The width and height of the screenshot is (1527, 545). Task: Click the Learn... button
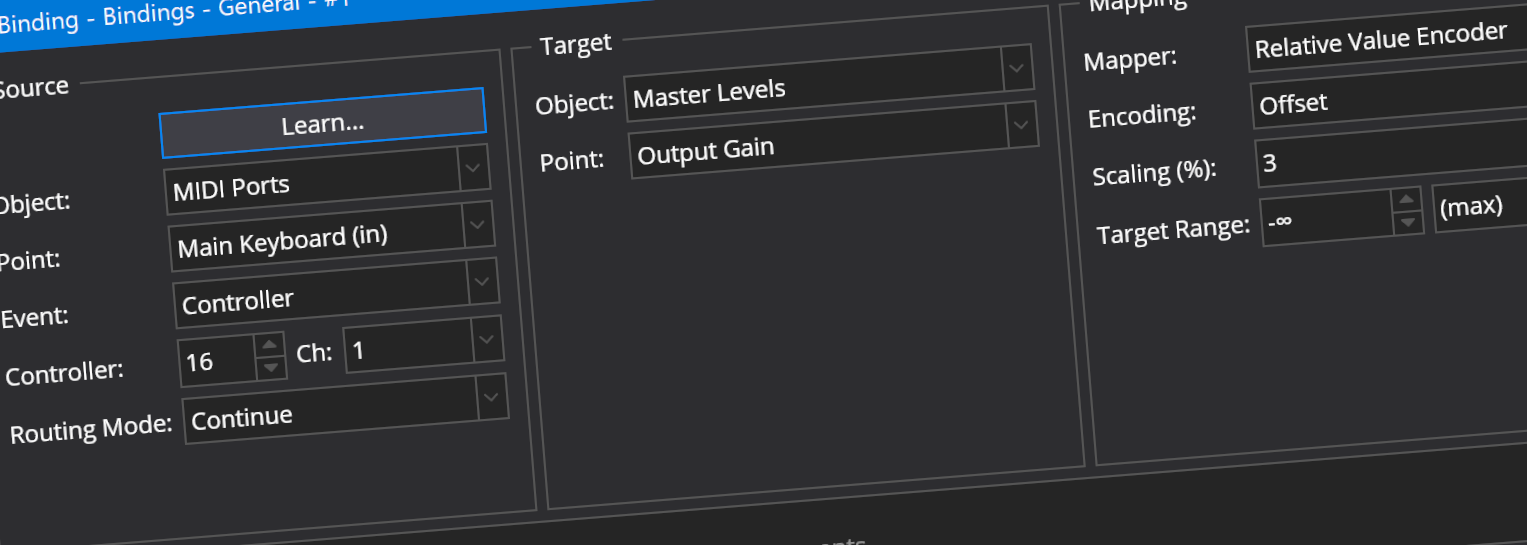tap(322, 124)
